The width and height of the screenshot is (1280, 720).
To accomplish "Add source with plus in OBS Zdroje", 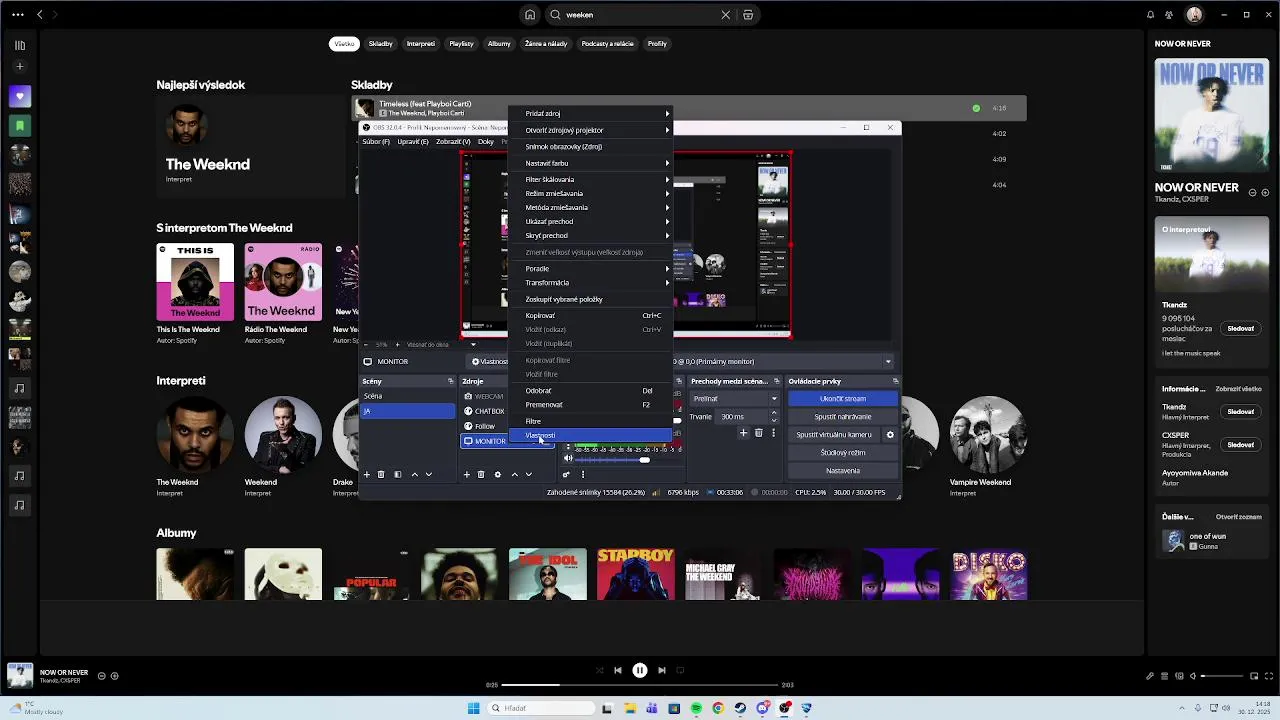I will tap(466, 474).
